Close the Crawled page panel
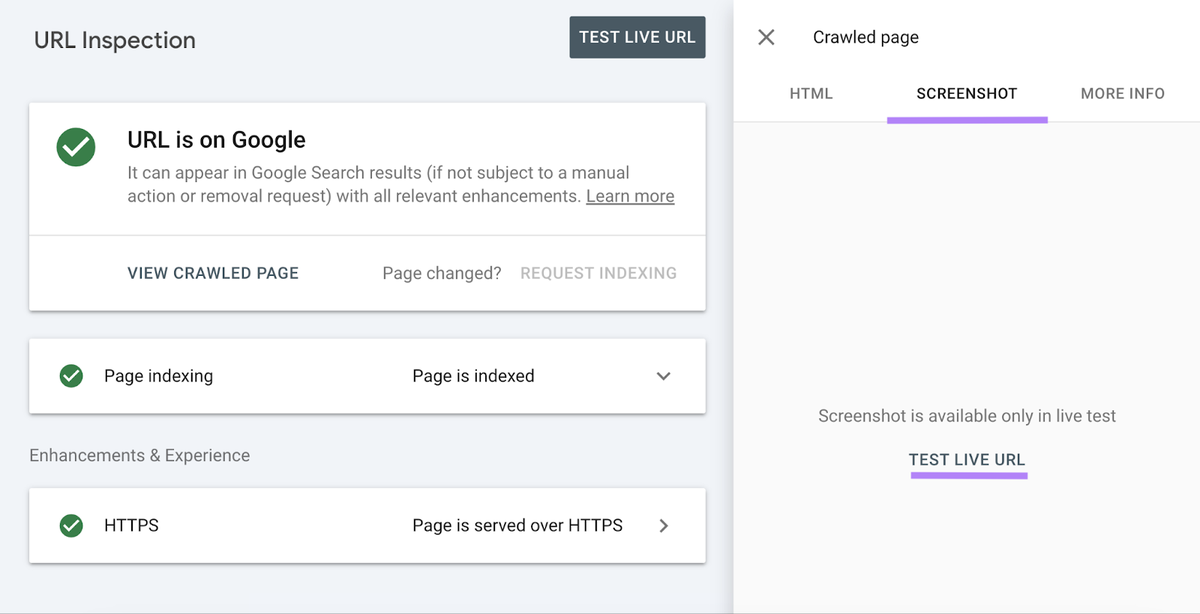1200x614 pixels. click(x=766, y=38)
